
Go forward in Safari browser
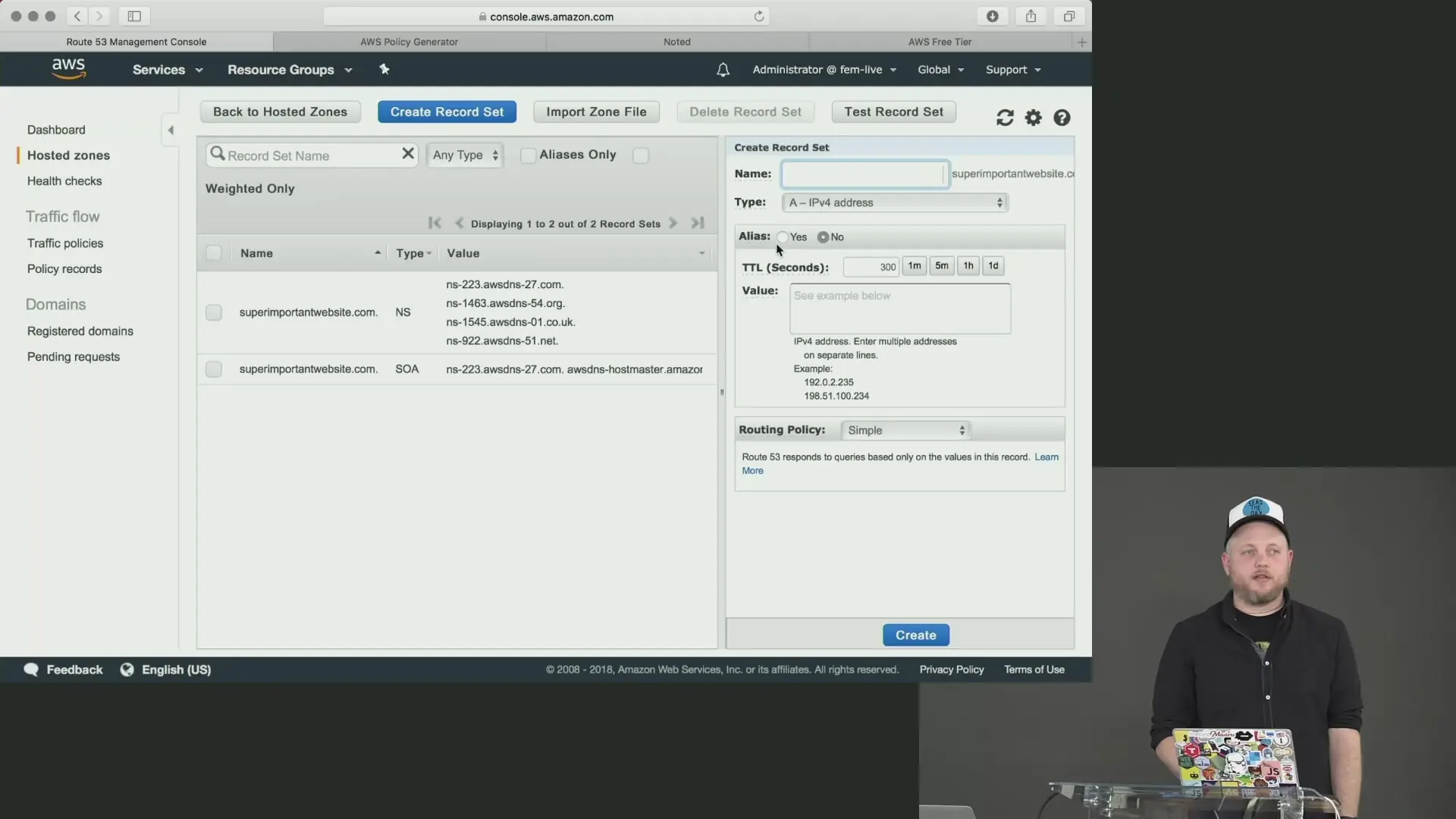tap(99, 16)
